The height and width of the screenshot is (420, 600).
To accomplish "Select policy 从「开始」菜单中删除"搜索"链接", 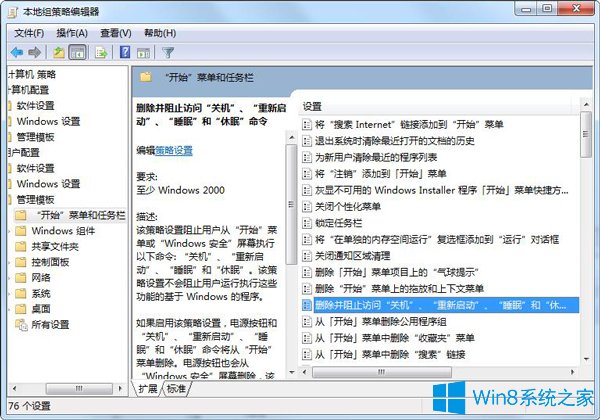I will coord(384,355).
